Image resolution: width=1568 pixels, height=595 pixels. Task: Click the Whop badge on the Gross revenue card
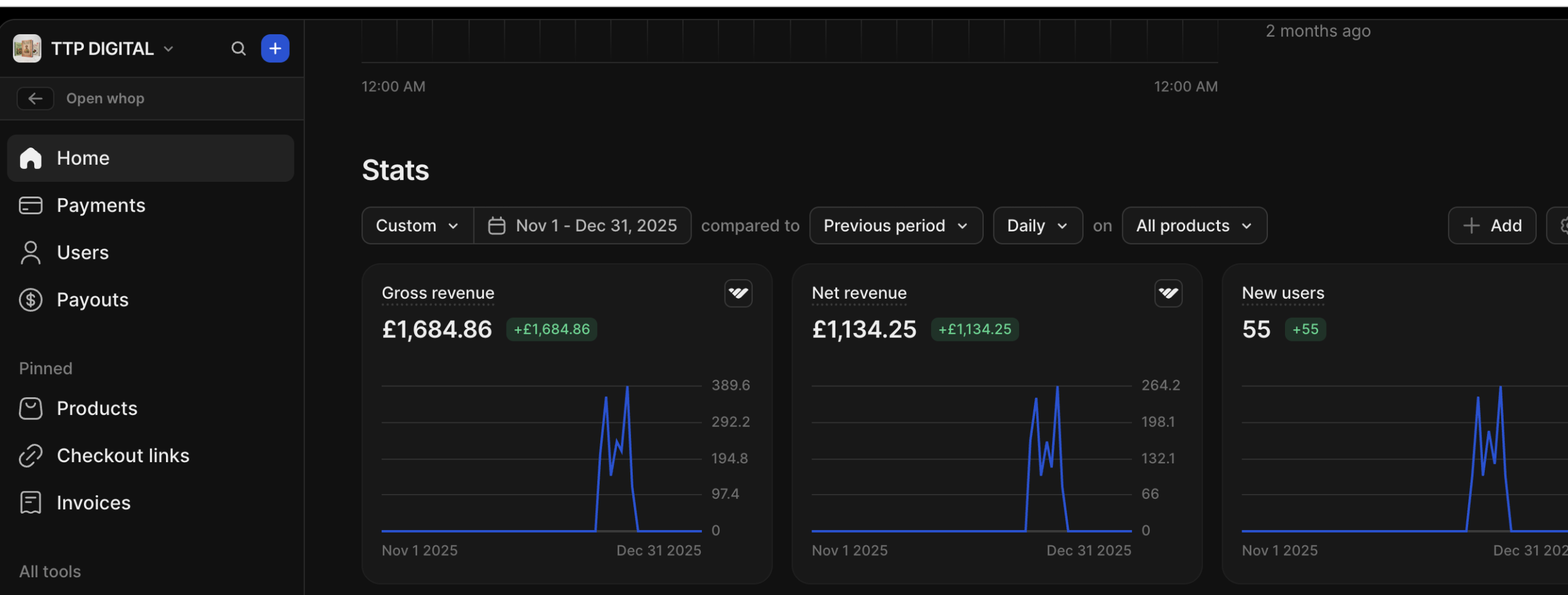click(737, 293)
